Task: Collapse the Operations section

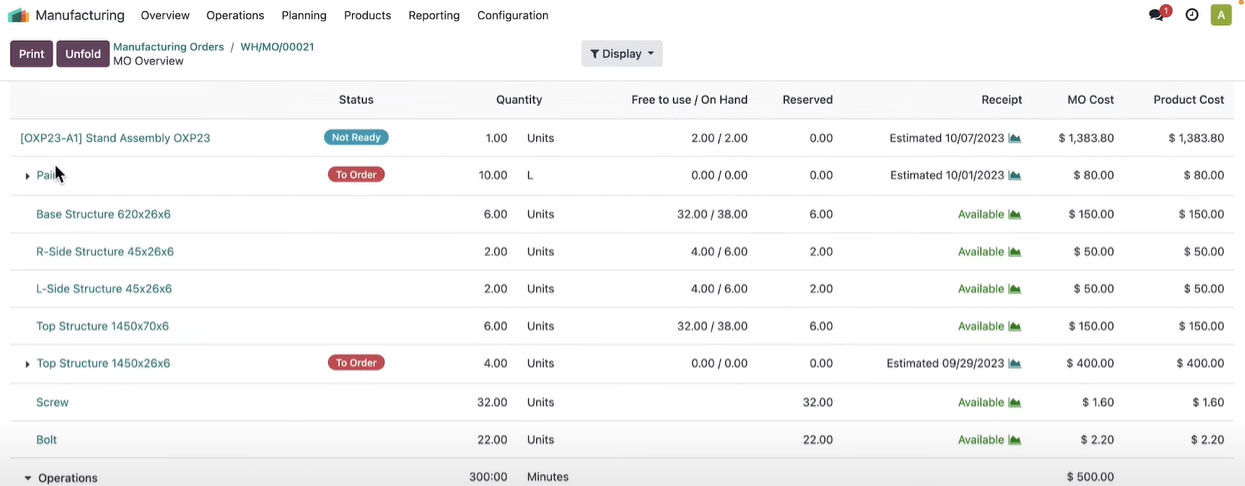Action: click(27, 478)
